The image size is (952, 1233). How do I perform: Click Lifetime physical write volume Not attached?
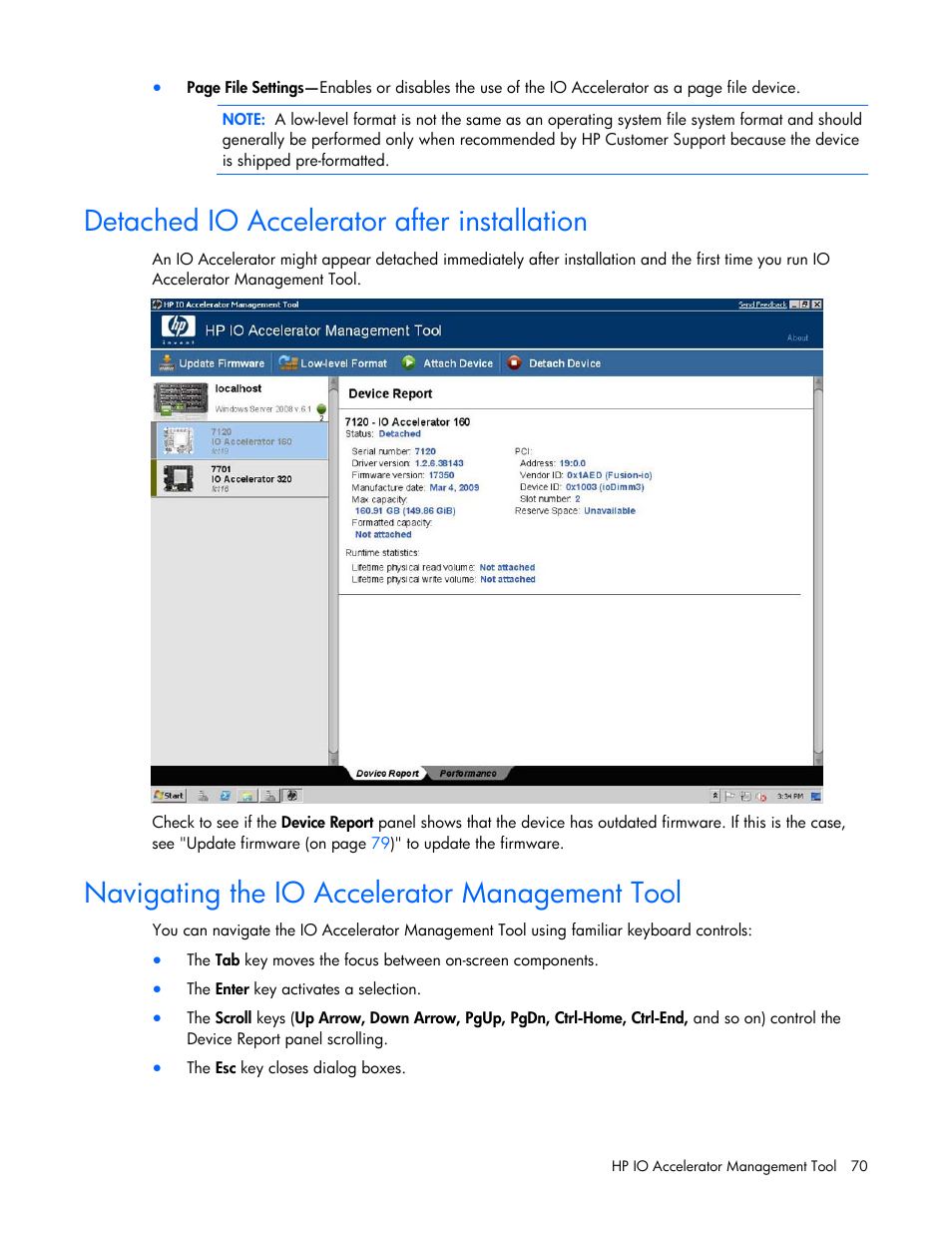tap(508, 580)
